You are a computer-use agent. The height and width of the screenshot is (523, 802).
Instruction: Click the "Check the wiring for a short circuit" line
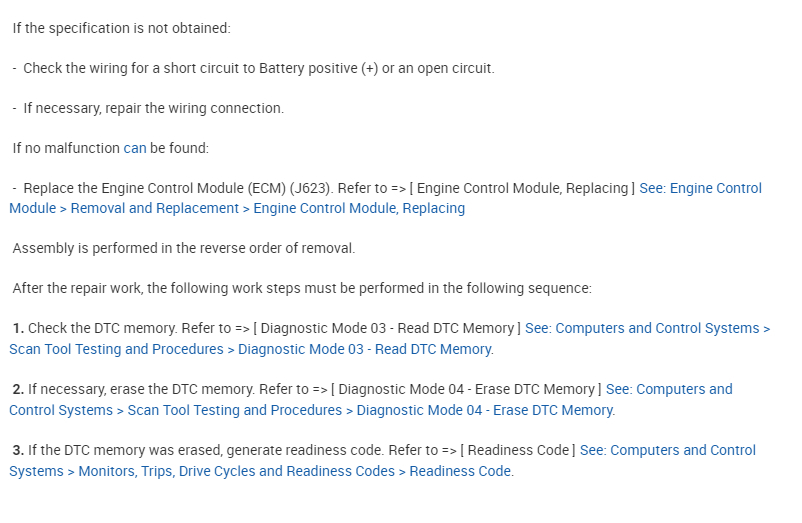[x=258, y=68]
